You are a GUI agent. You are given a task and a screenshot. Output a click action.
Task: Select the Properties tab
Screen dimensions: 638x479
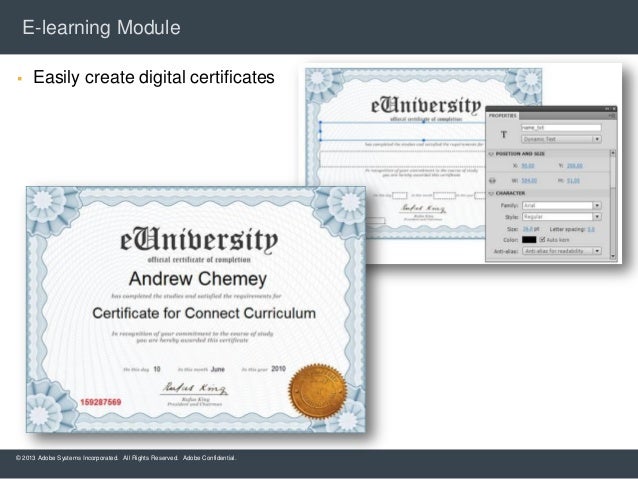[503, 116]
